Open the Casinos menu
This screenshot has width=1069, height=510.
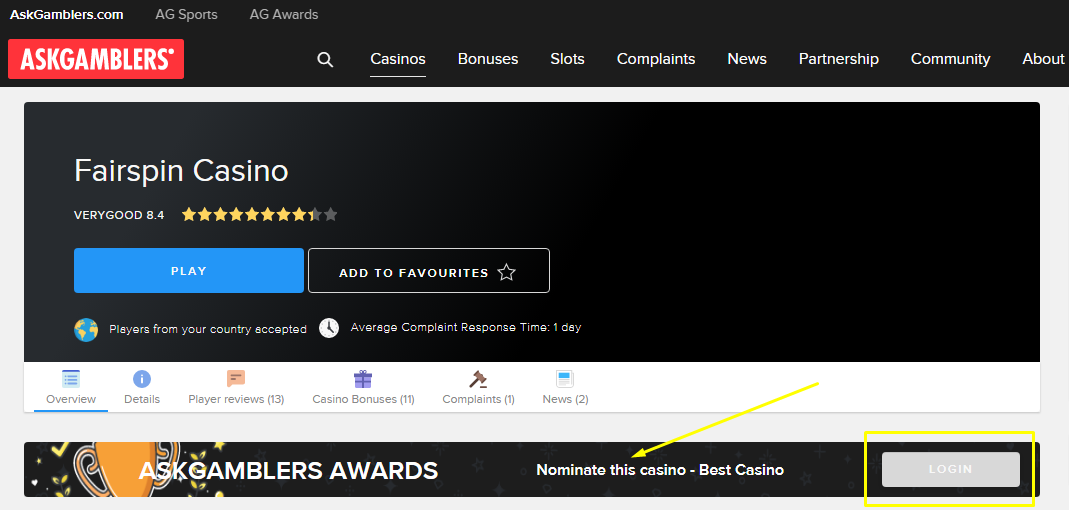point(398,59)
